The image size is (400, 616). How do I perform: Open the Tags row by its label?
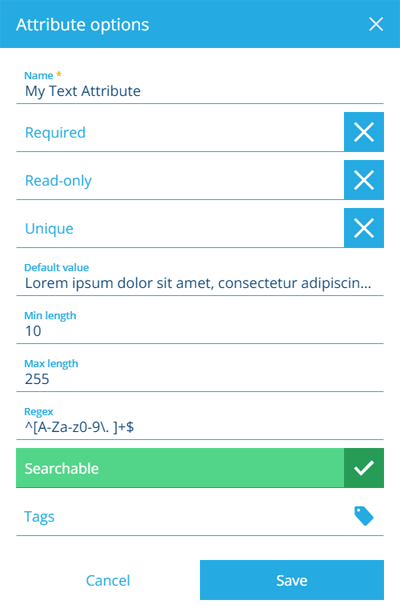pyautogui.click(x=39, y=517)
